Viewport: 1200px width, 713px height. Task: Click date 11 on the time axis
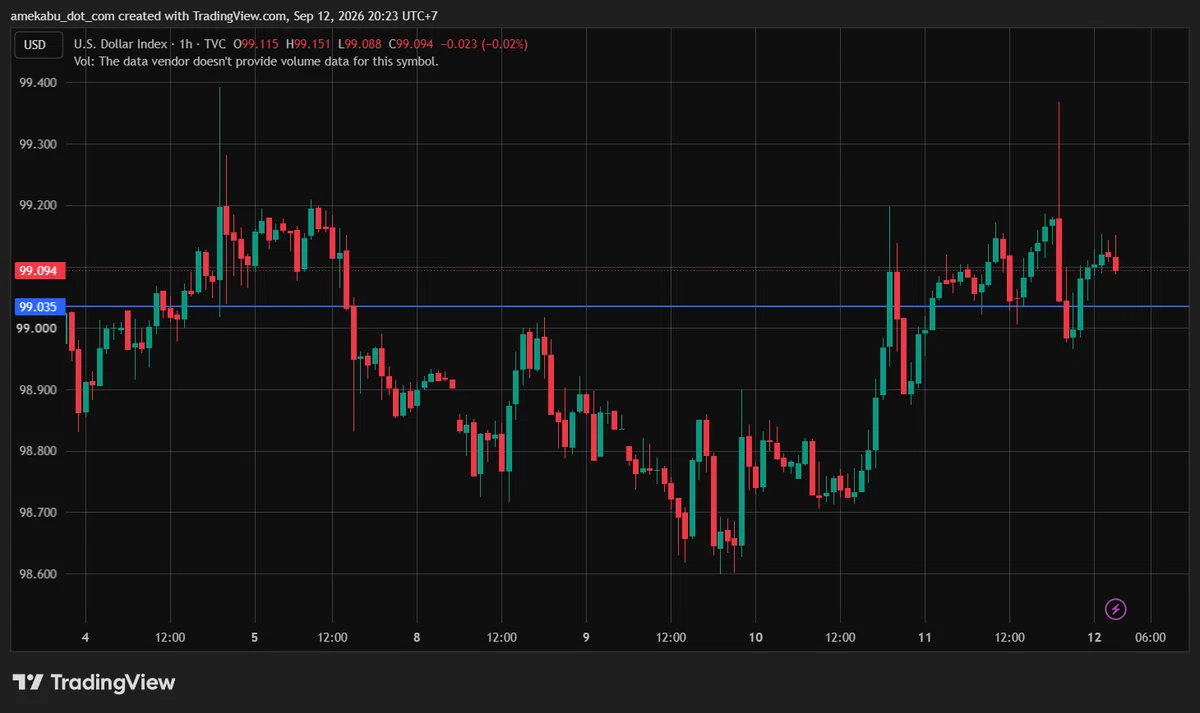coord(925,637)
